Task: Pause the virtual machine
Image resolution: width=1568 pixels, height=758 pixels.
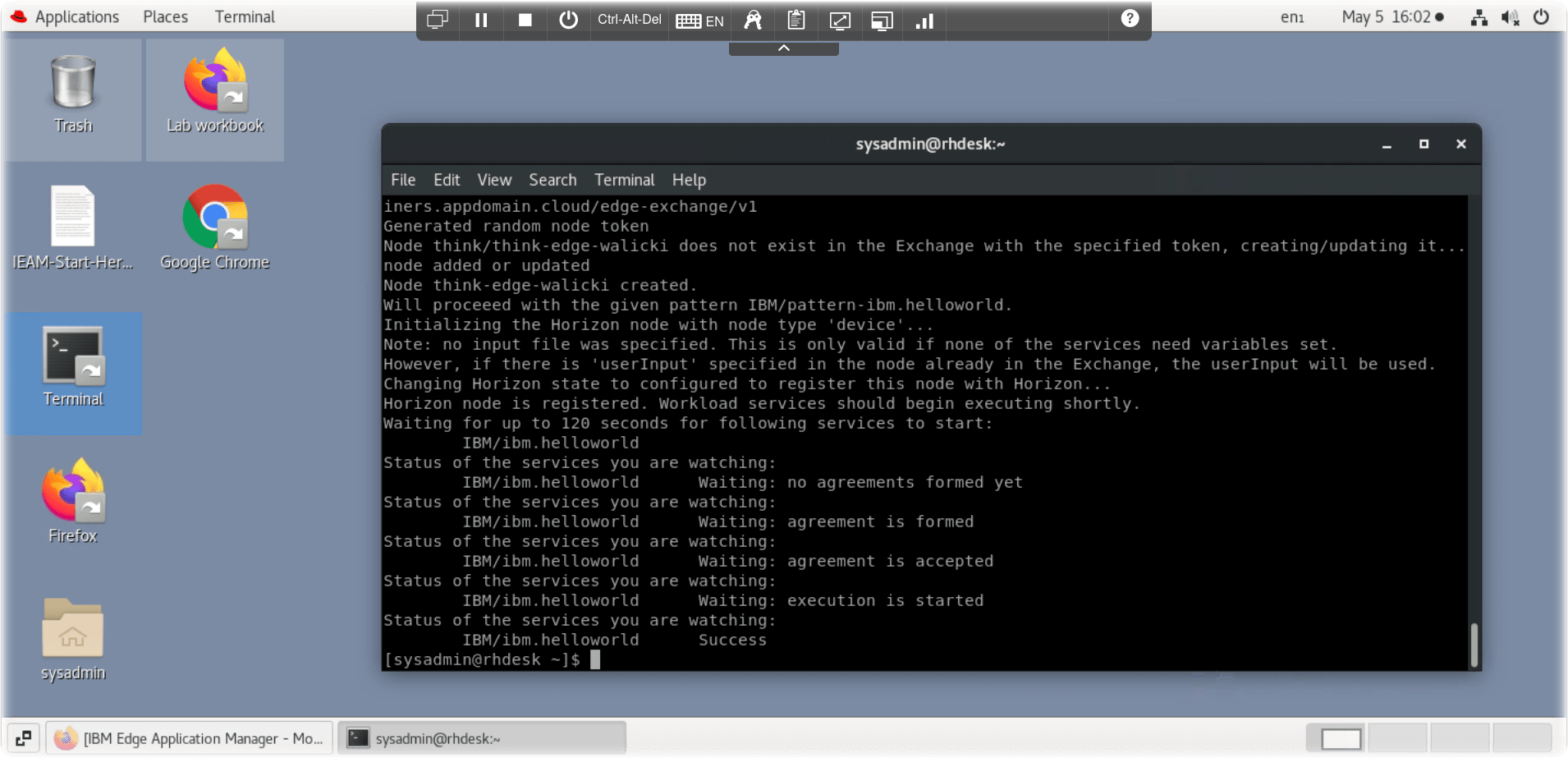Action: [481, 20]
